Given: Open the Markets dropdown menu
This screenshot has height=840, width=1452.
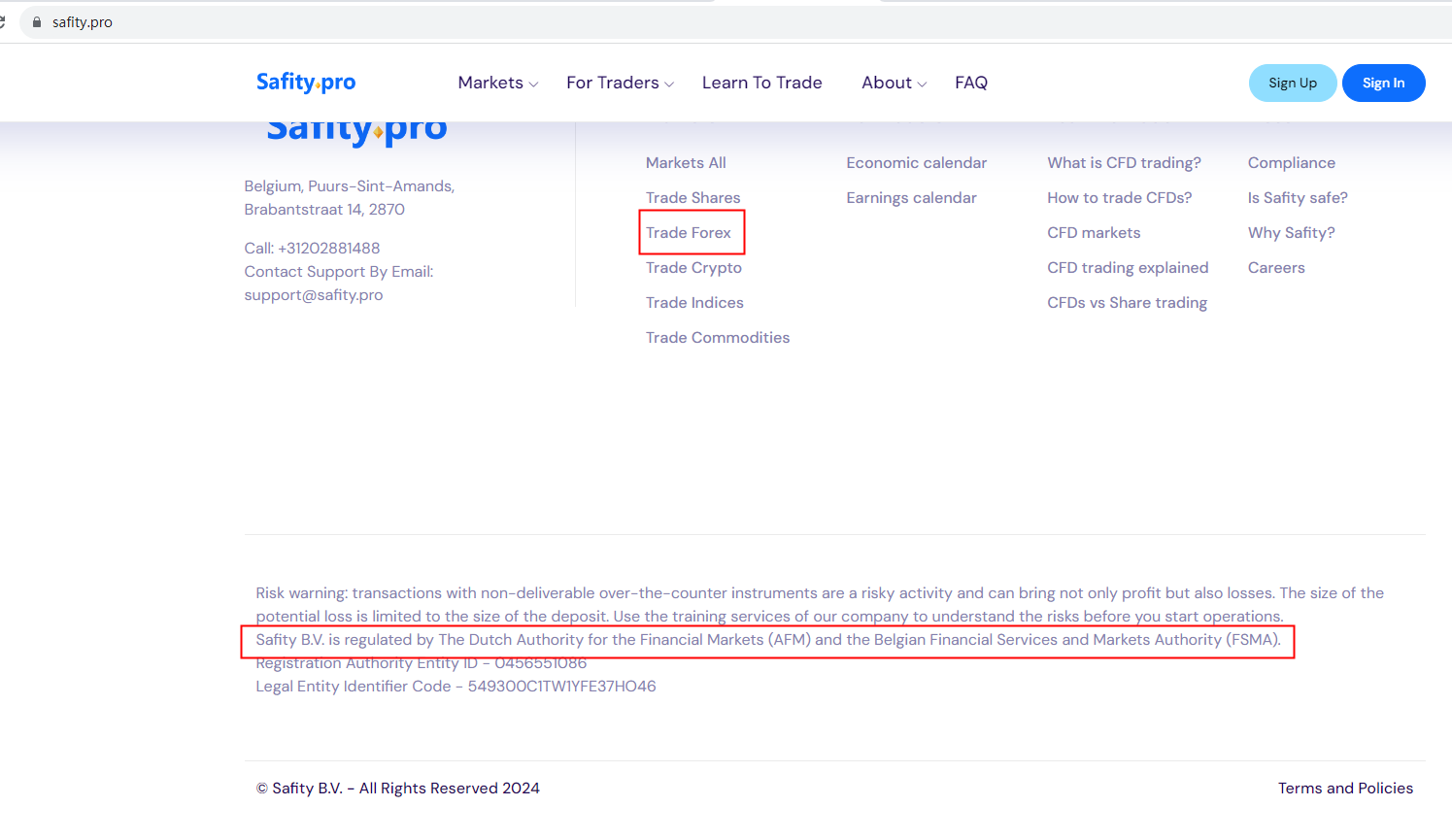Looking at the screenshot, I should 498,84.
